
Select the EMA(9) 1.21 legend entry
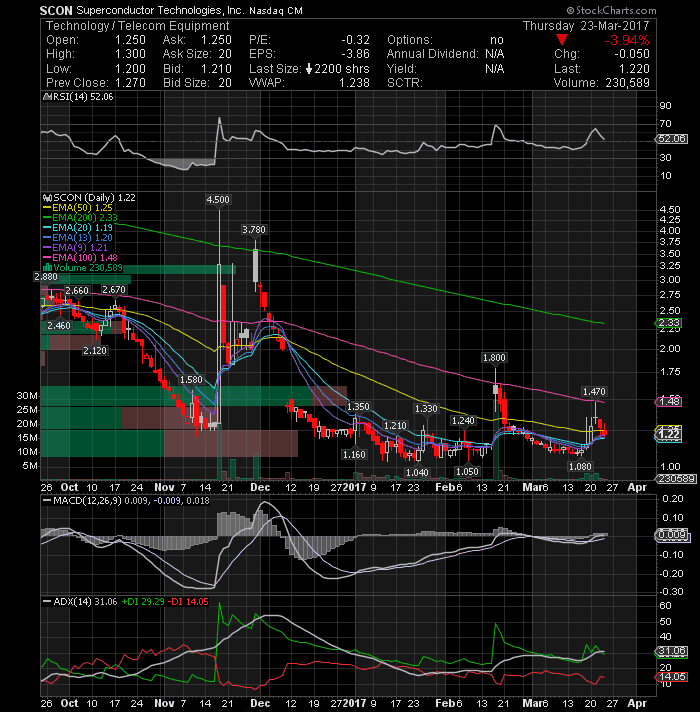pyautogui.click(x=80, y=247)
